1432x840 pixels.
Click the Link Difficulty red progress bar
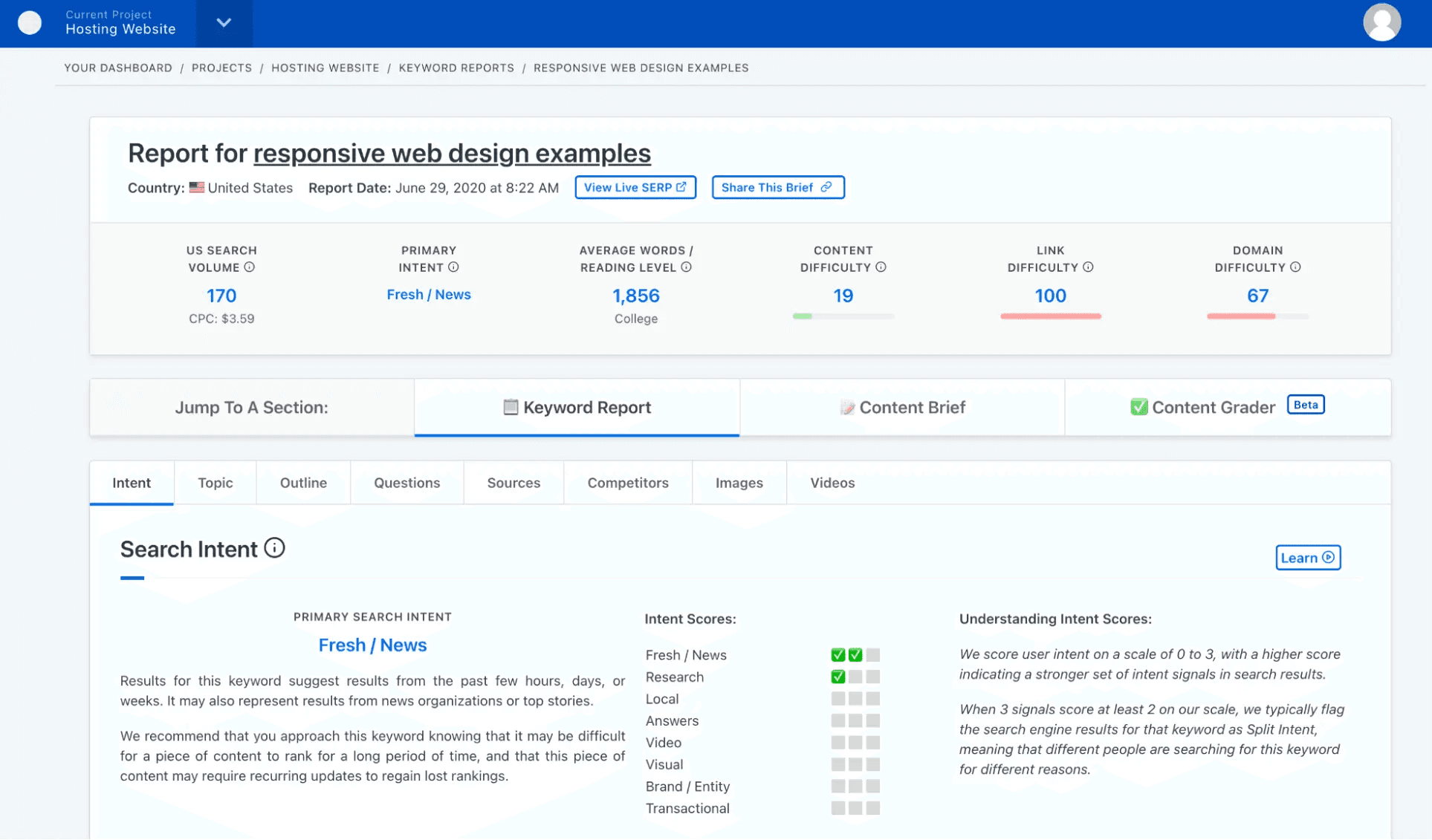pyautogui.click(x=1050, y=316)
